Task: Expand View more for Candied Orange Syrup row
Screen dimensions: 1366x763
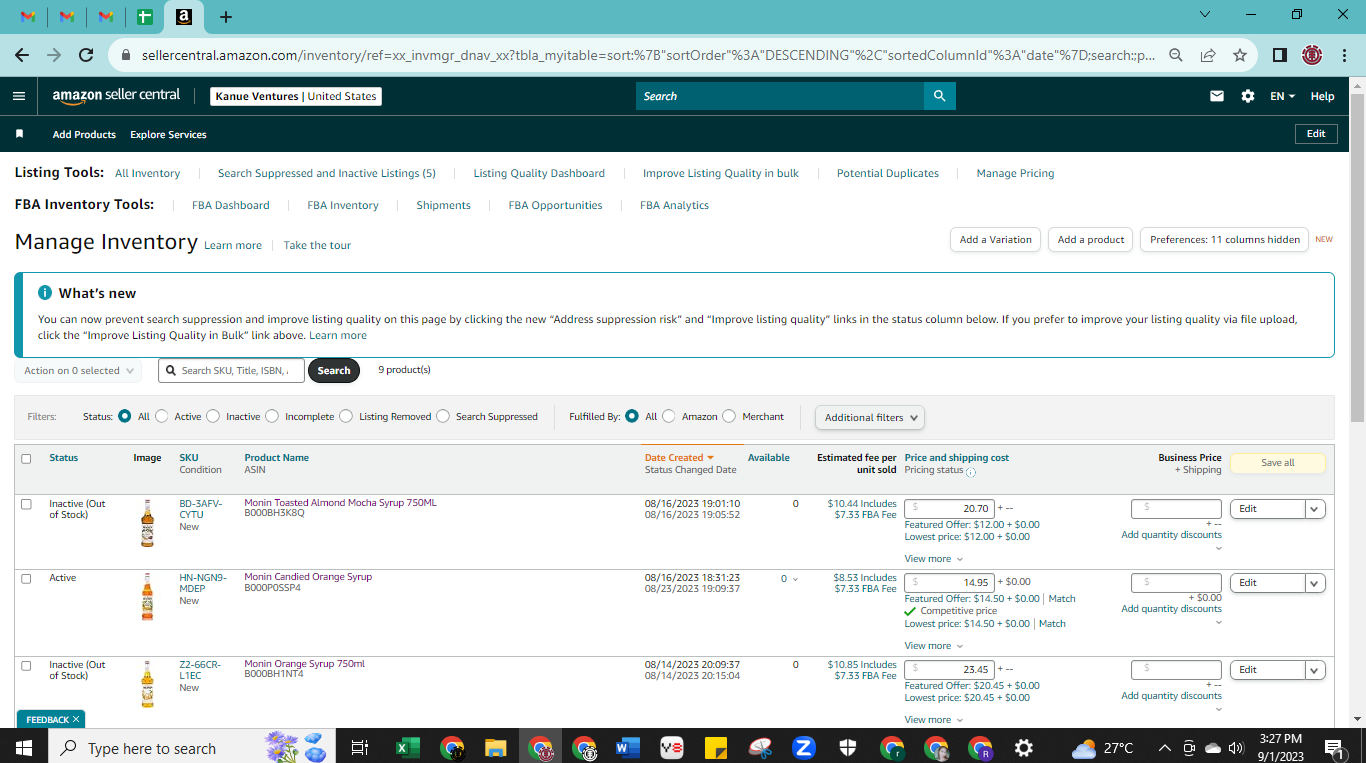Action: [x=934, y=646]
